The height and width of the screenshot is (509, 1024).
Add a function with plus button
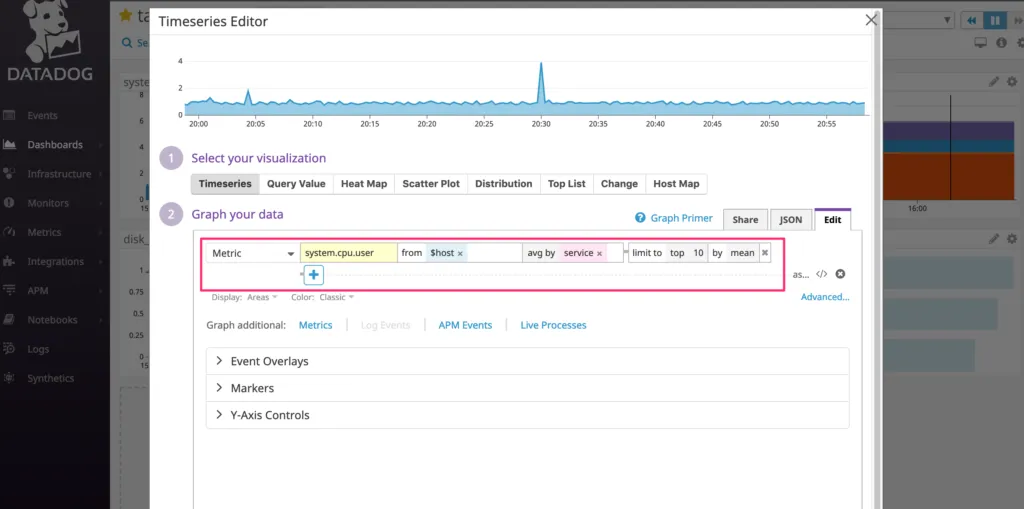click(x=314, y=275)
